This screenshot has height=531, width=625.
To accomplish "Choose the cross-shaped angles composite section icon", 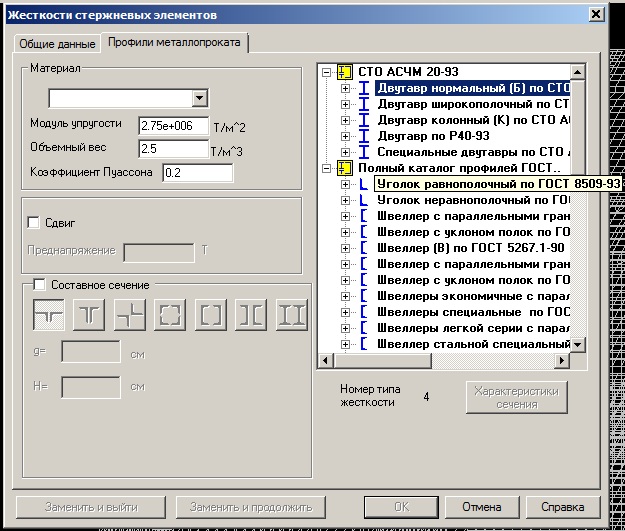I will (131, 314).
